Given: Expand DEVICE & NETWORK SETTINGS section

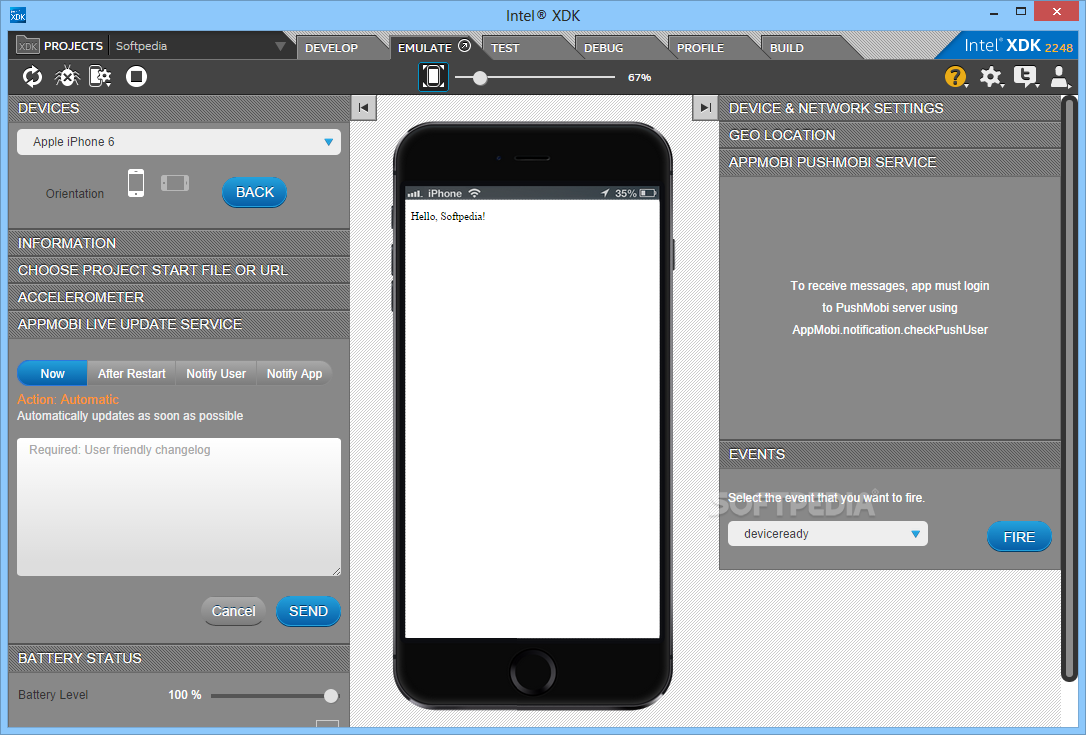Looking at the screenshot, I should [x=890, y=108].
